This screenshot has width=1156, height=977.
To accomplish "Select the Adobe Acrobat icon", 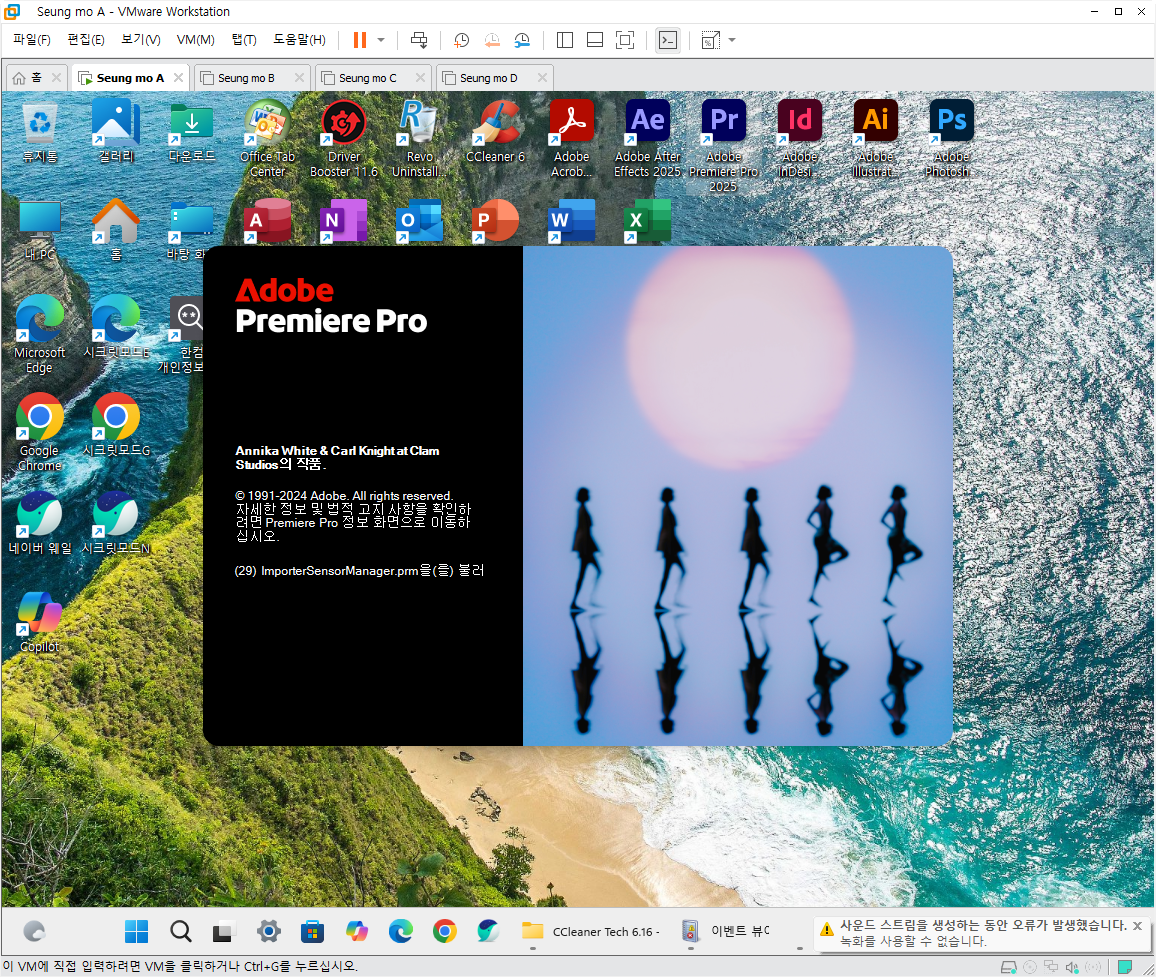I will pos(571,140).
